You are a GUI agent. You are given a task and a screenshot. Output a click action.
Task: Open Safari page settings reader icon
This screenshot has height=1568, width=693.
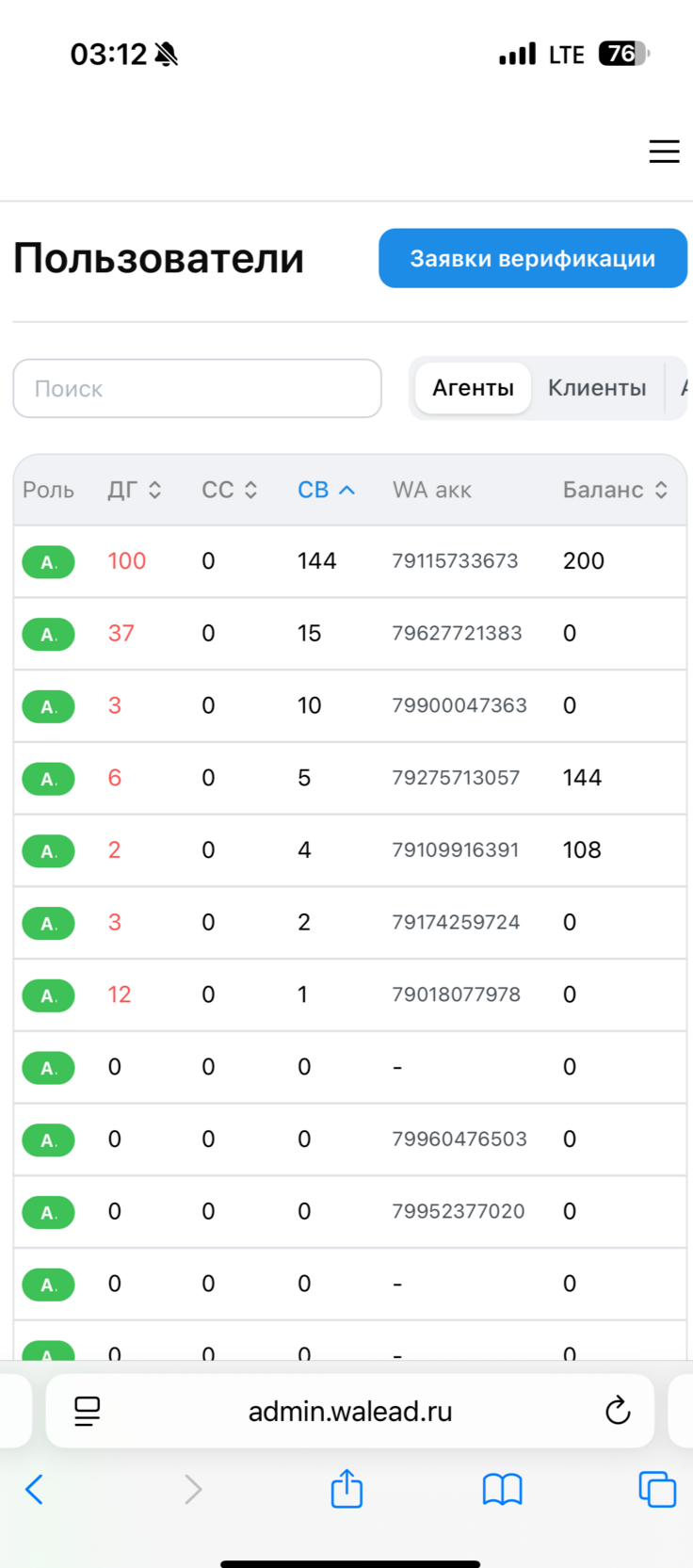click(x=87, y=1411)
